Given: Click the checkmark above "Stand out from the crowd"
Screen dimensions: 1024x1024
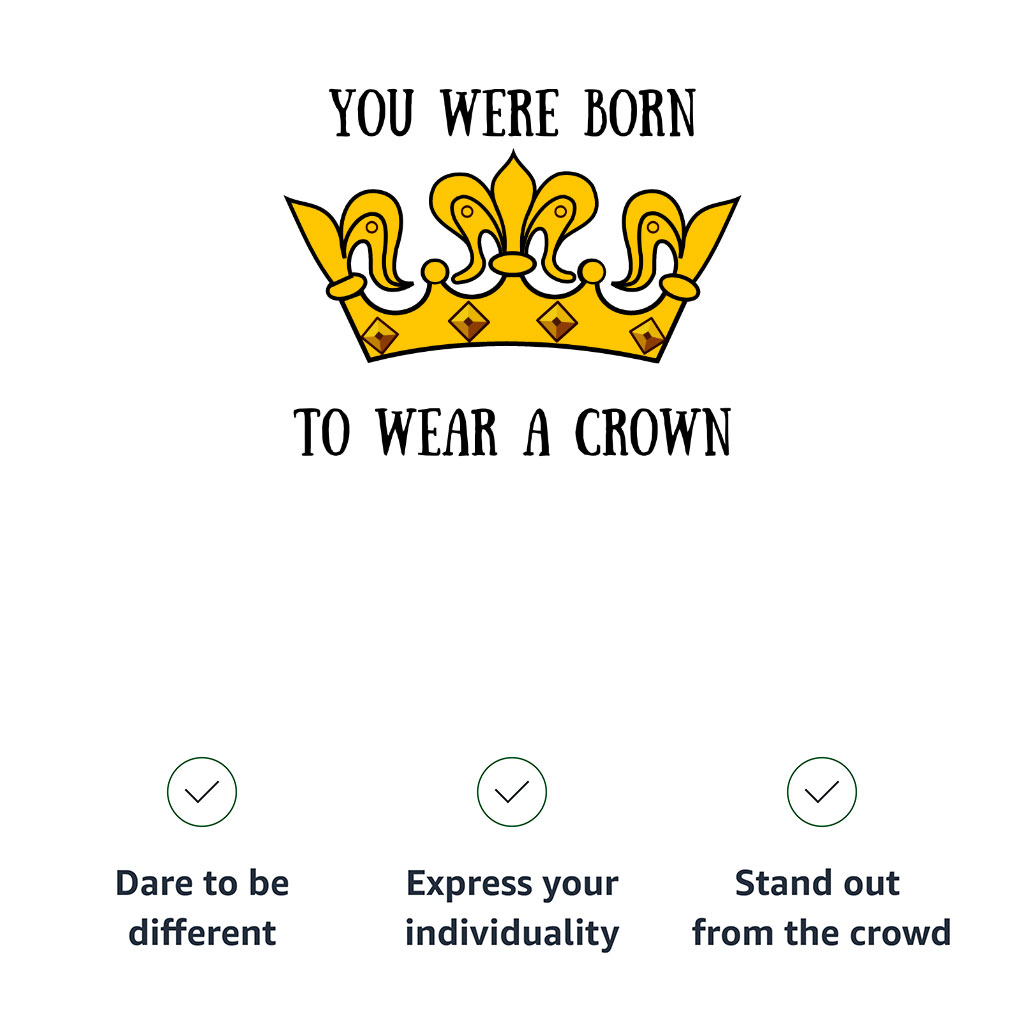Looking at the screenshot, I should pyautogui.click(x=822, y=792).
